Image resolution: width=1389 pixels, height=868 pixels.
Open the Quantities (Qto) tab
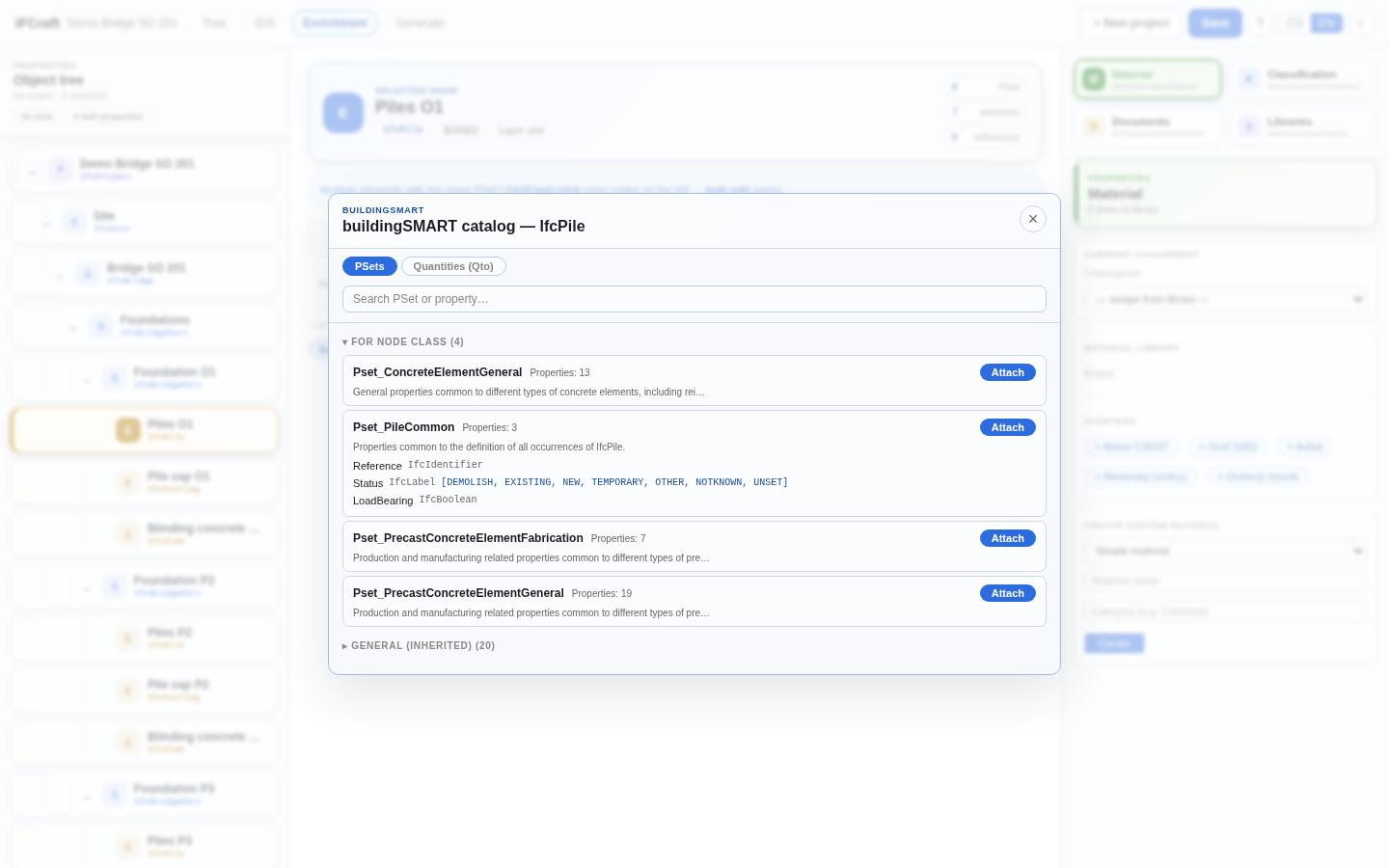tap(453, 266)
